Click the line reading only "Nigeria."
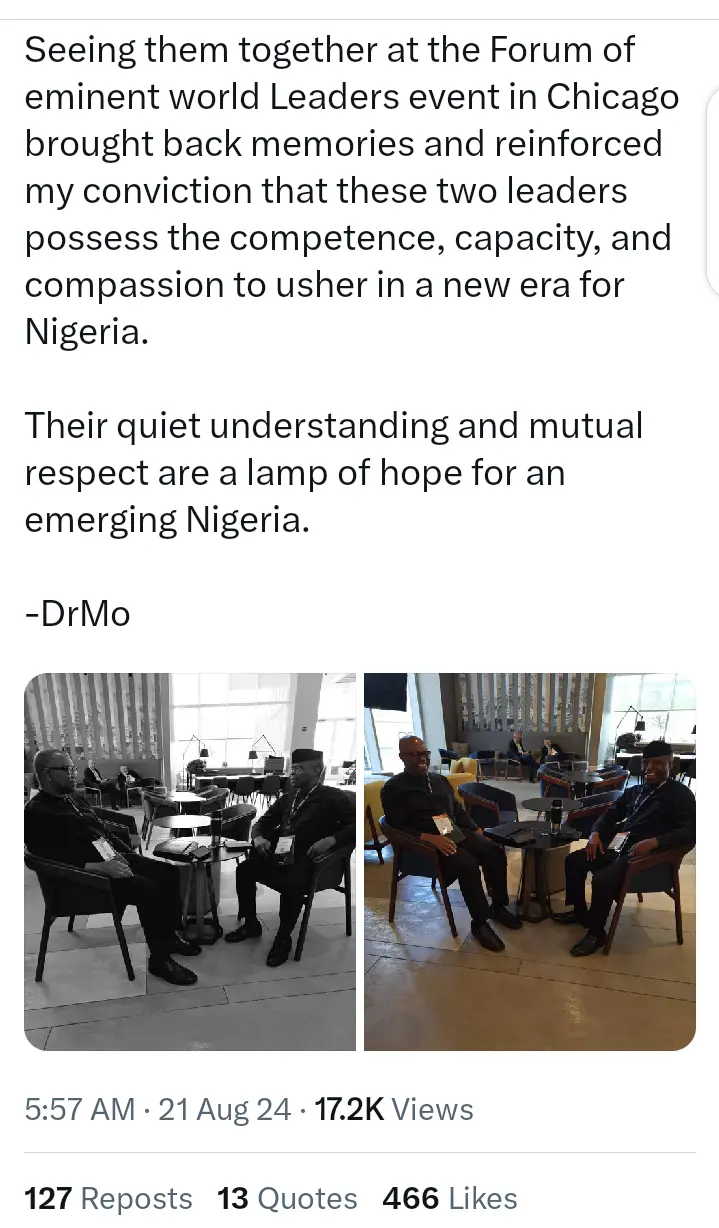 (x=87, y=332)
